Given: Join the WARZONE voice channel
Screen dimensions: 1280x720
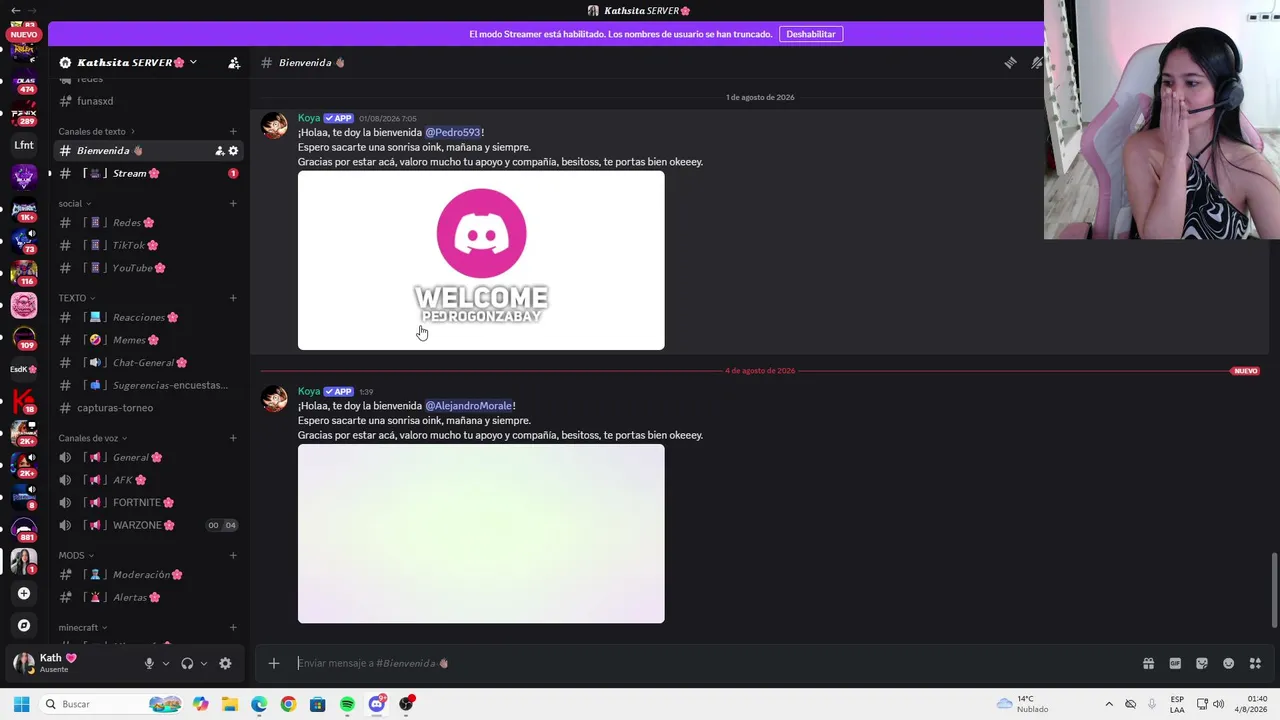Looking at the screenshot, I should tap(147, 525).
